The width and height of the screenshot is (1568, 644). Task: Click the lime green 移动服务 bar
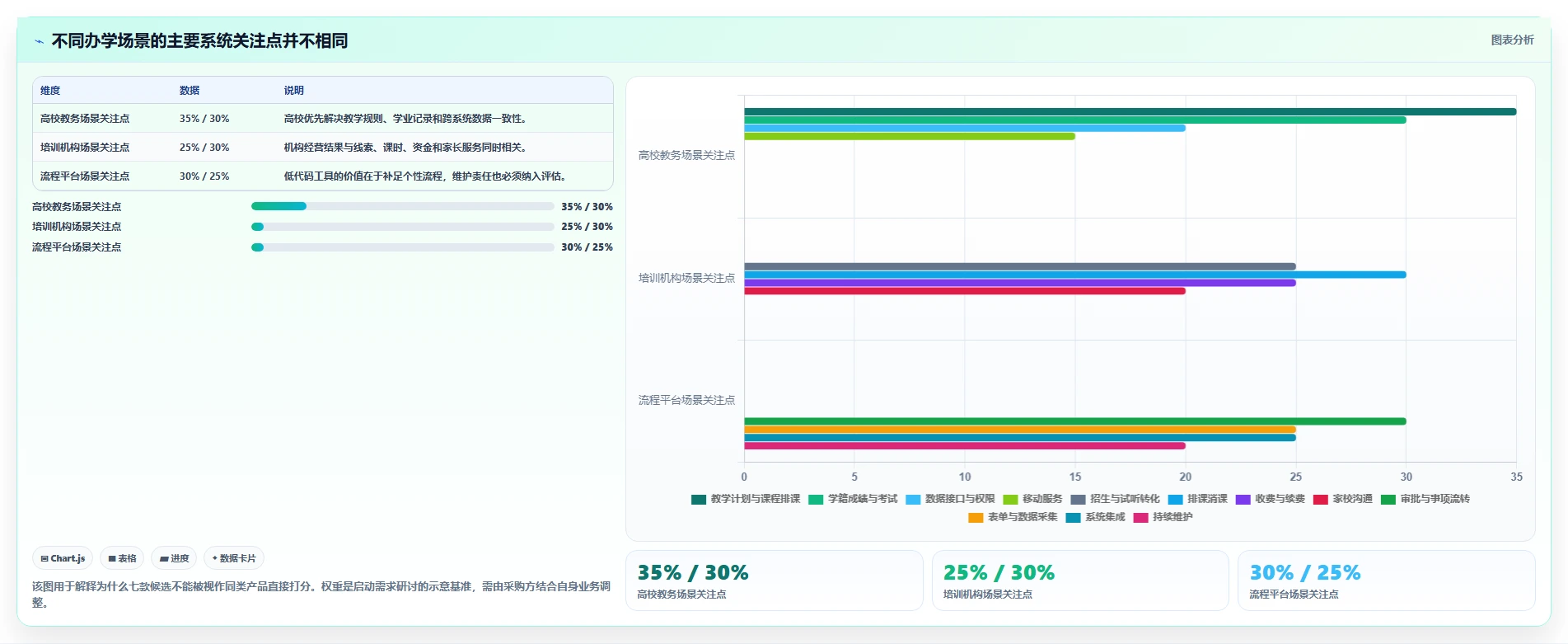pos(910,136)
